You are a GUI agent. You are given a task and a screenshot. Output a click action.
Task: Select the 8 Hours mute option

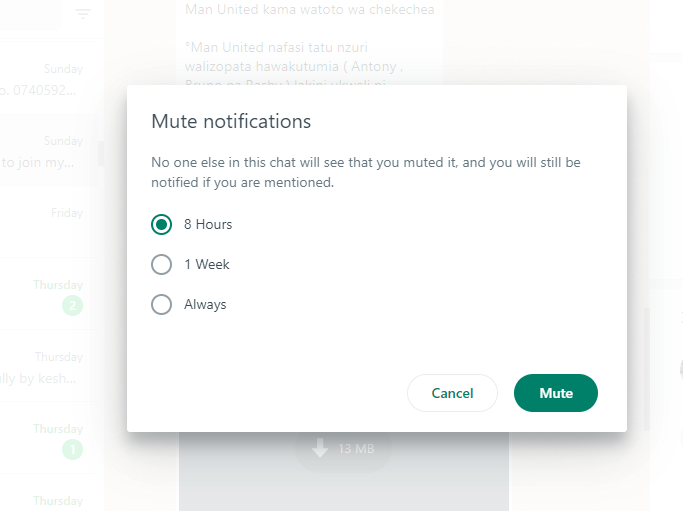click(162, 225)
